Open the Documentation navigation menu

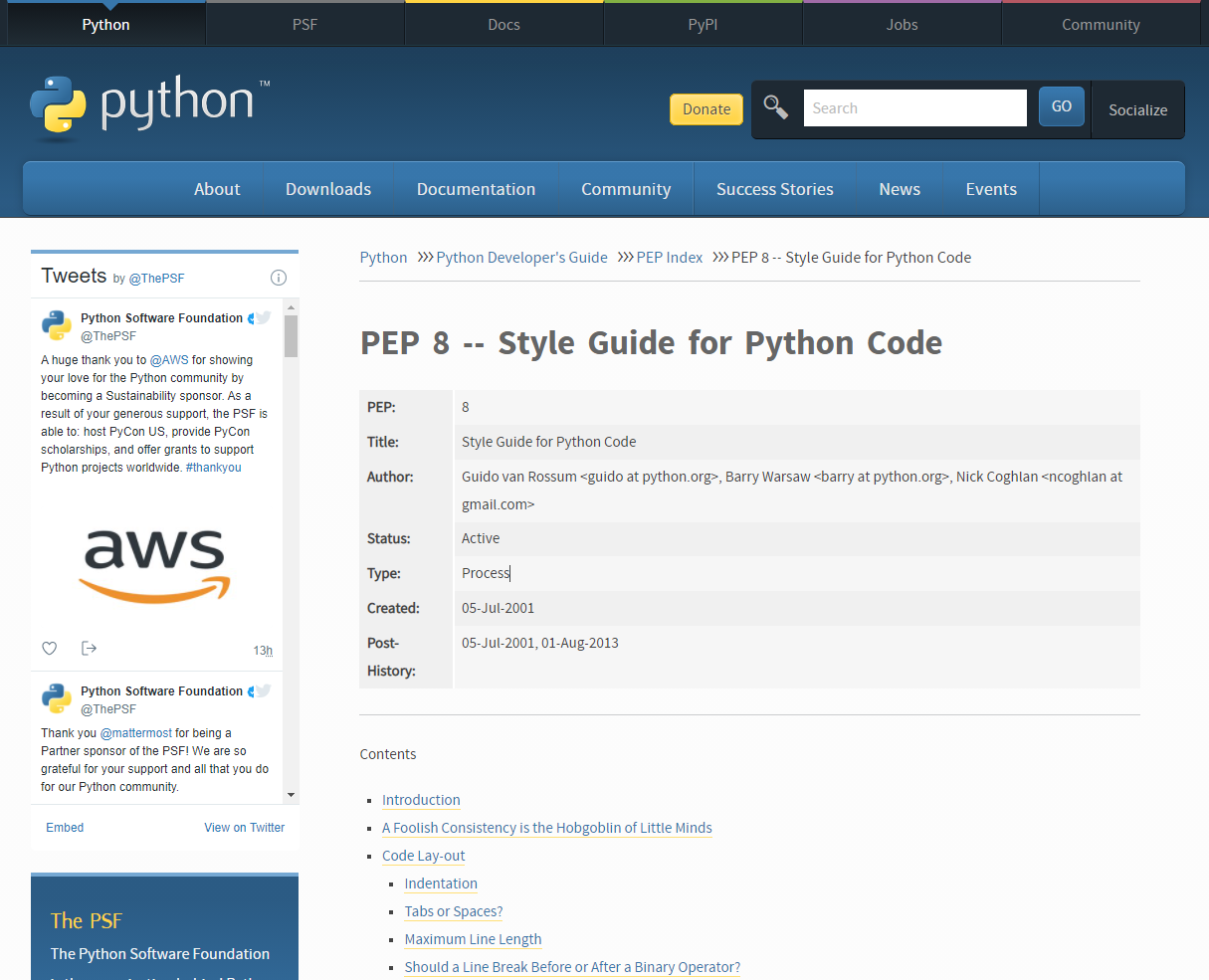476,189
